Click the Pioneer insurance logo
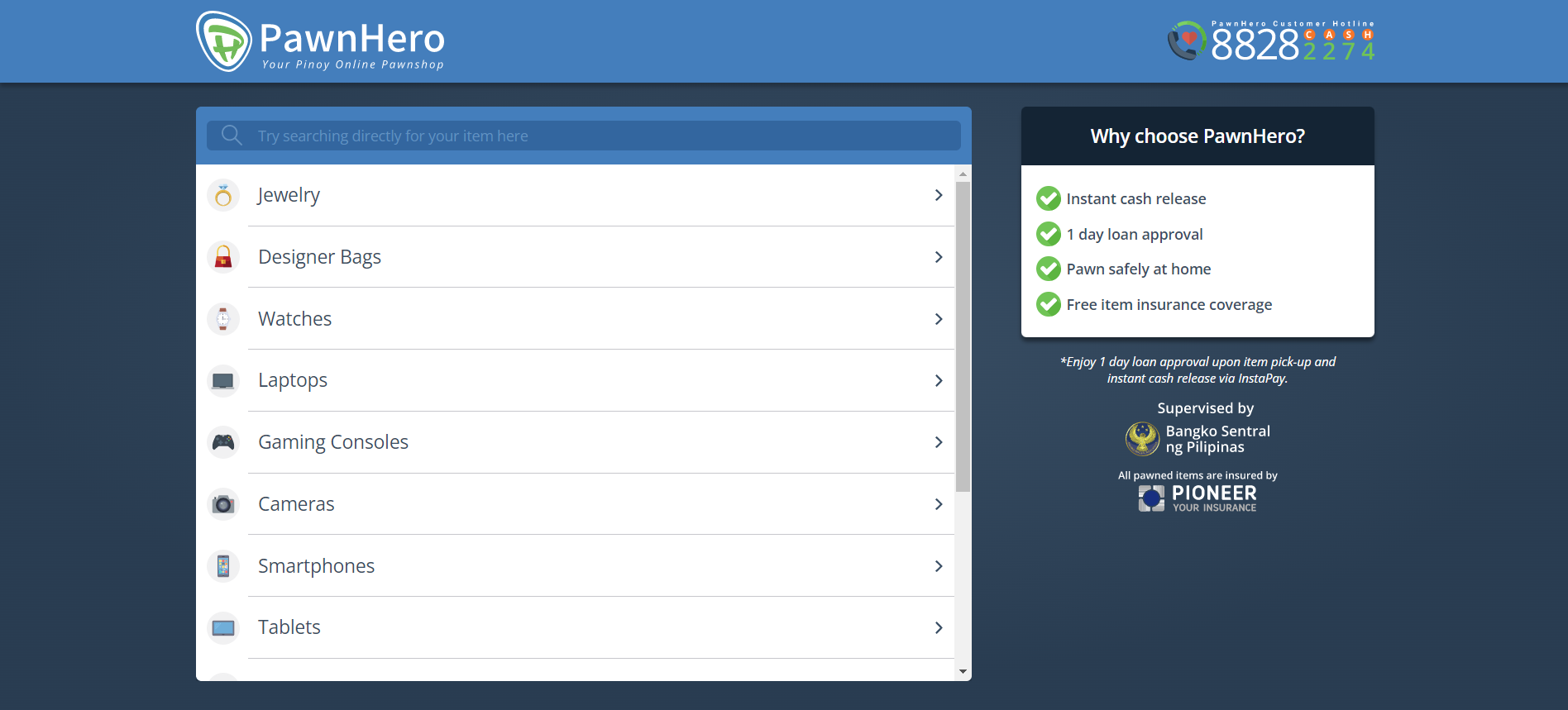This screenshot has width=1568, height=710. point(1151,498)
